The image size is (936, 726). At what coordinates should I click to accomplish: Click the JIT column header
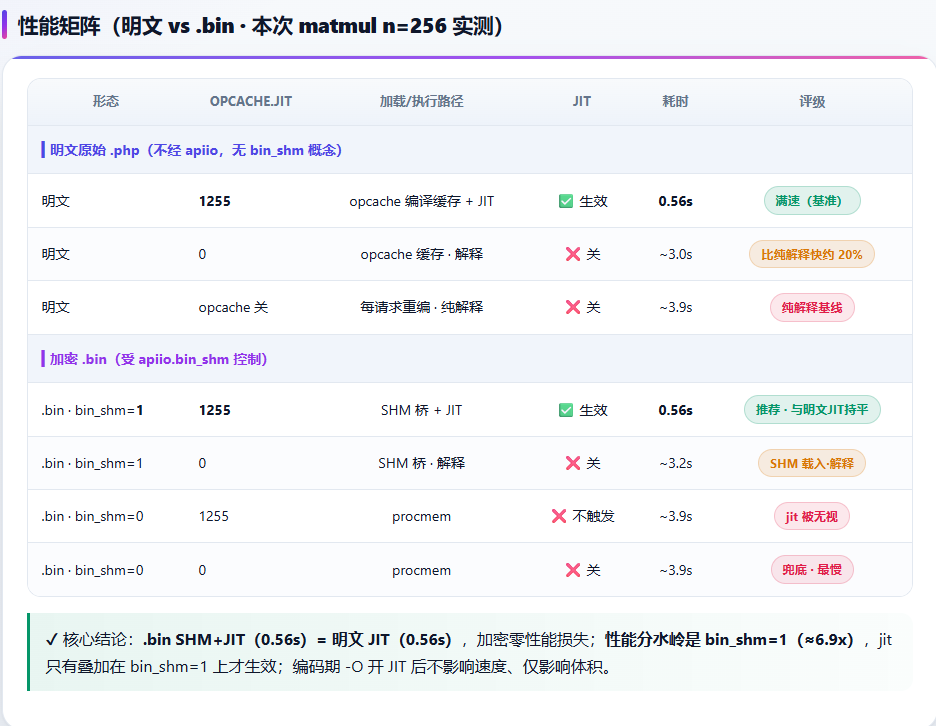pyautogui.click(x=581, y=101)
